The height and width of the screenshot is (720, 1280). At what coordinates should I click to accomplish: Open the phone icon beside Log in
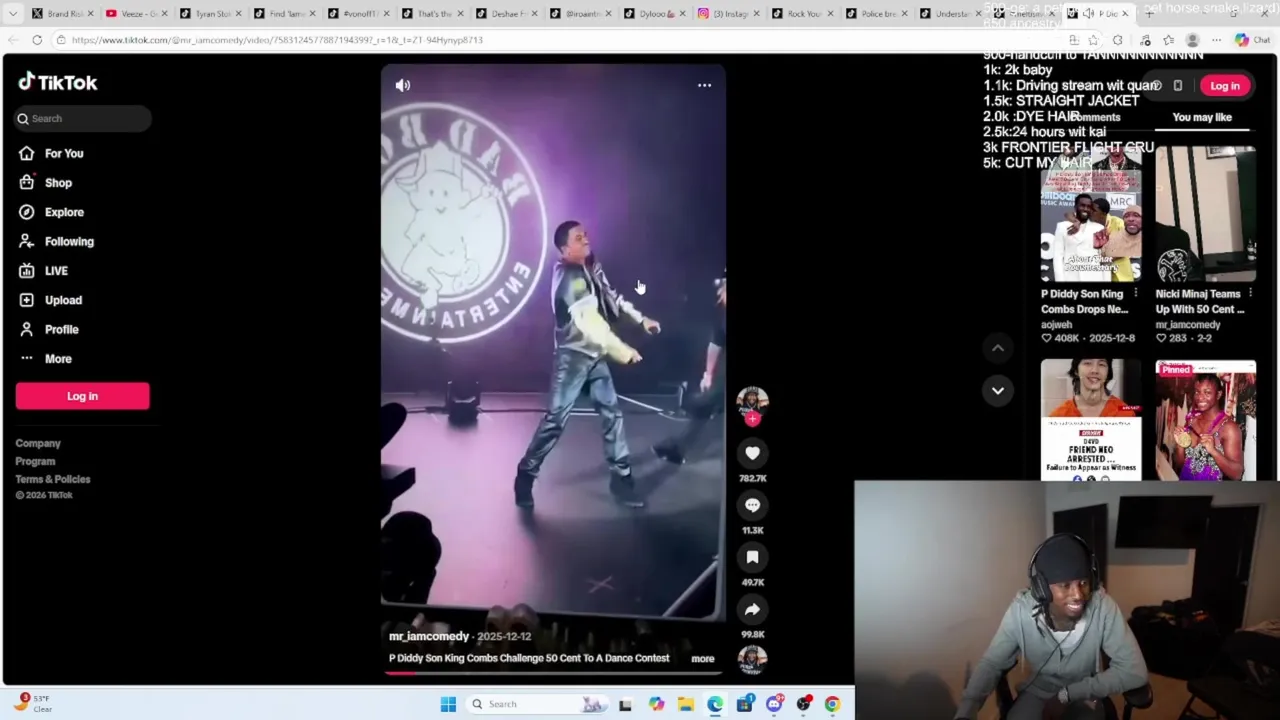point(1178,86)
